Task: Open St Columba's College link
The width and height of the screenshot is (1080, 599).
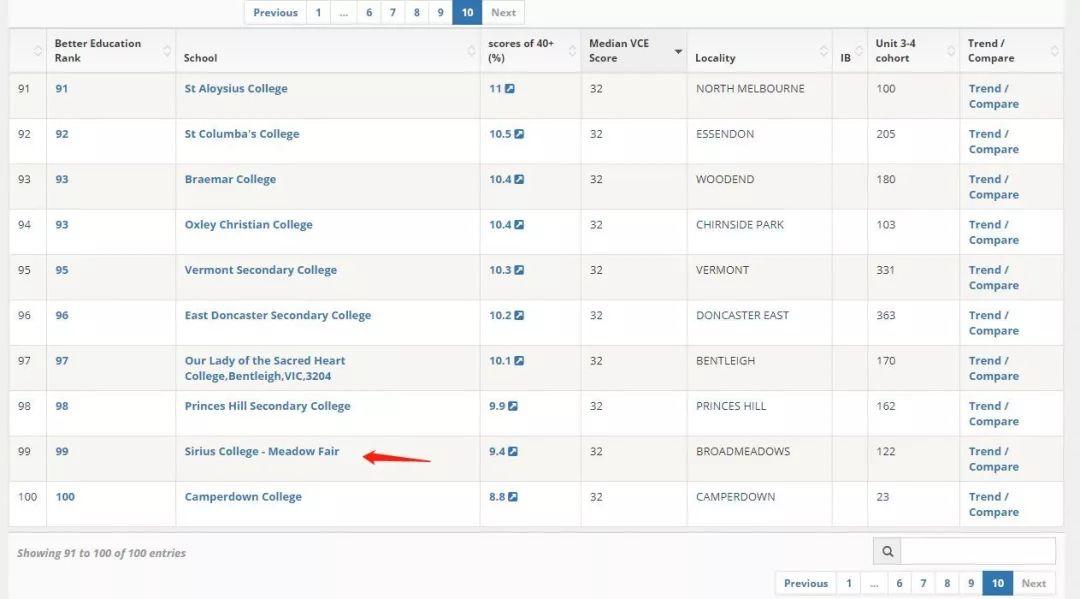Action: click(x=242, y=134)
